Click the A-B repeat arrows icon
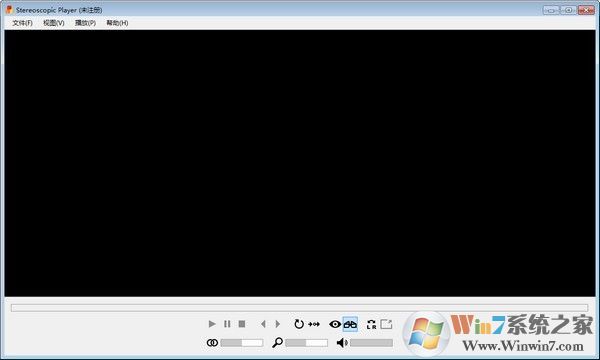The width and height of the screenshot is (600, 360). click(x=314, y=324)
